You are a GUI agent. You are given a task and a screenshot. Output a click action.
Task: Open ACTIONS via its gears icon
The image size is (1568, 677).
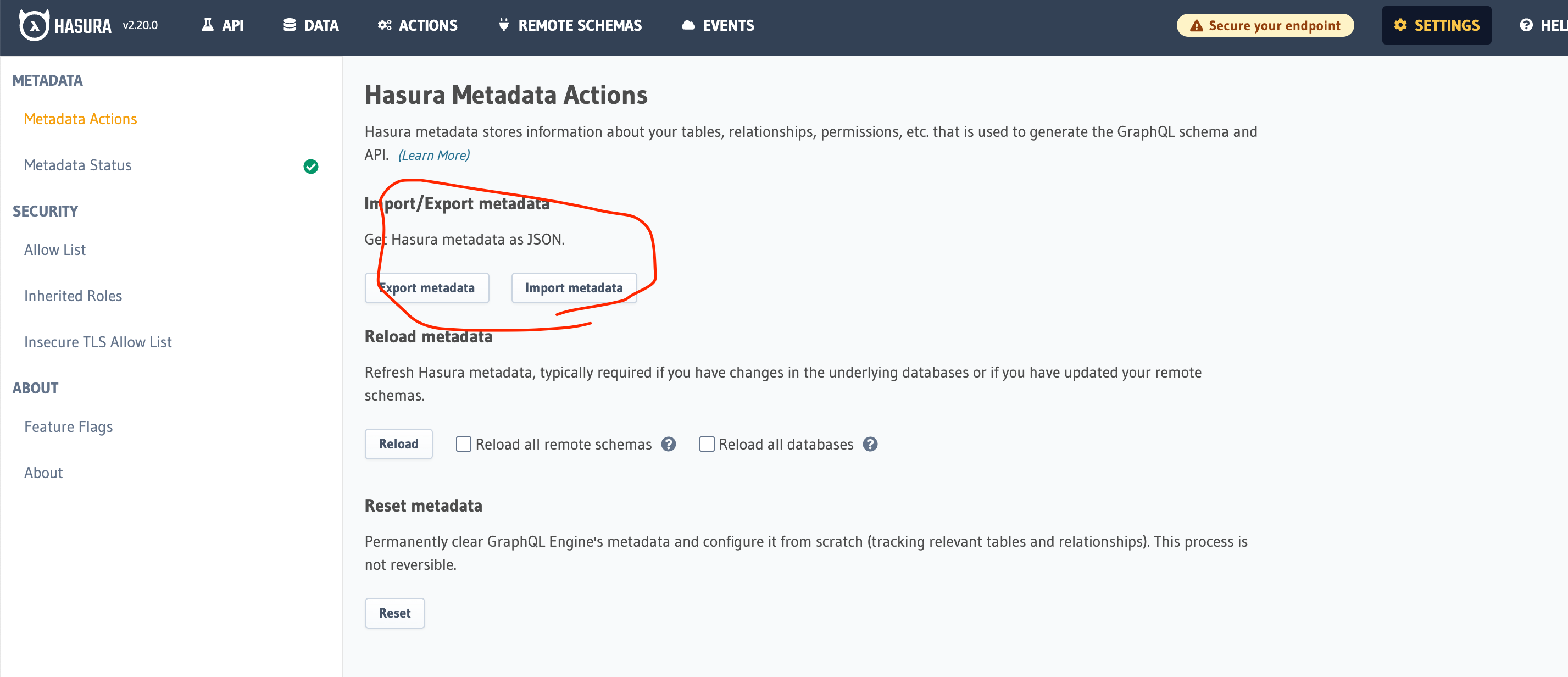pos(384,25)
